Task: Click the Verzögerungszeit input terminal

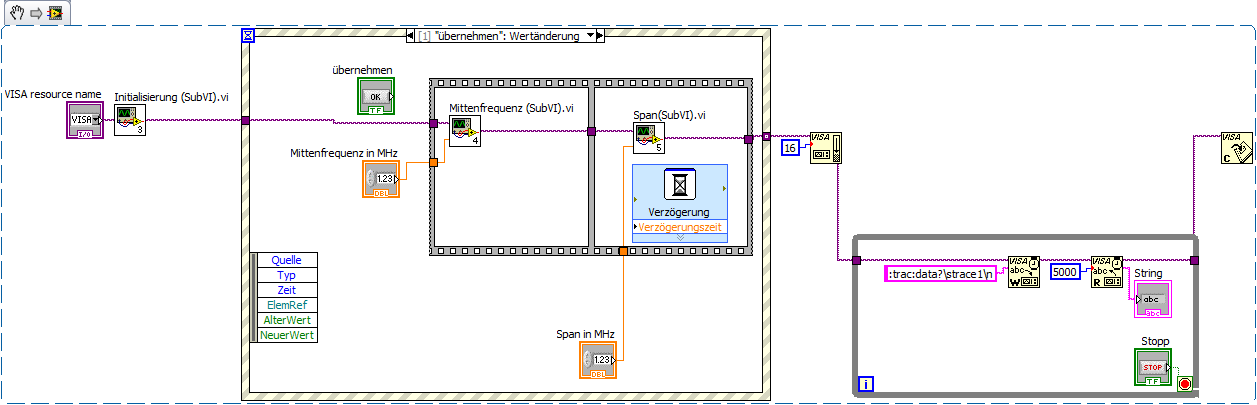Action: coord(679,227)
